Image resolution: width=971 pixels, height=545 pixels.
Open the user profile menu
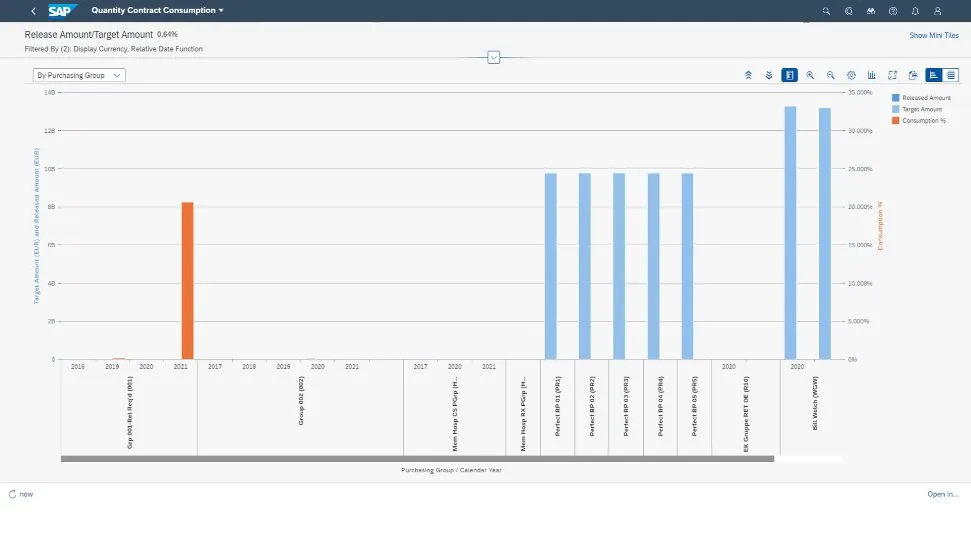[x=937, y=11]
